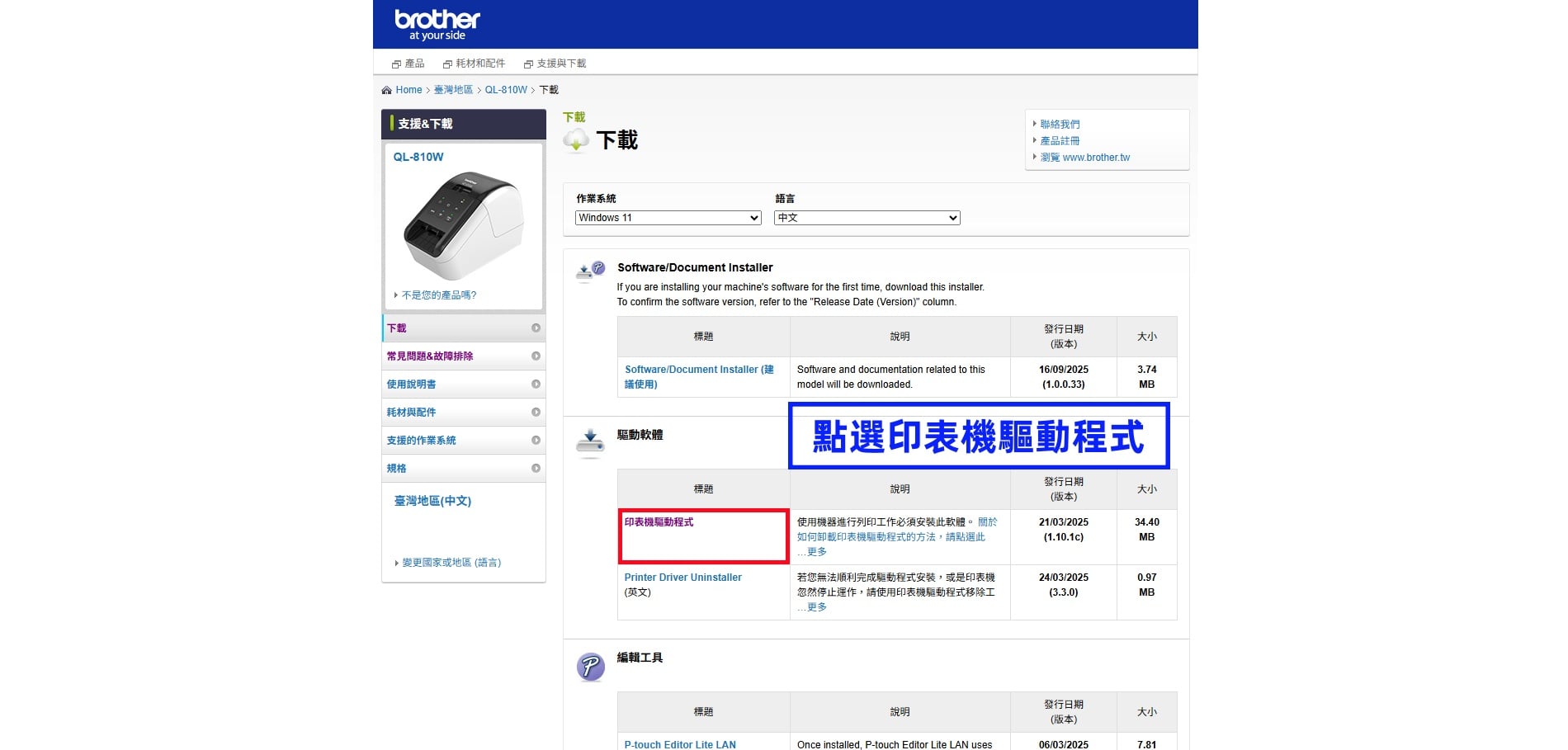Click the Software/Document Installer section icon
1568x750 pixels.
tap(590, 271)
